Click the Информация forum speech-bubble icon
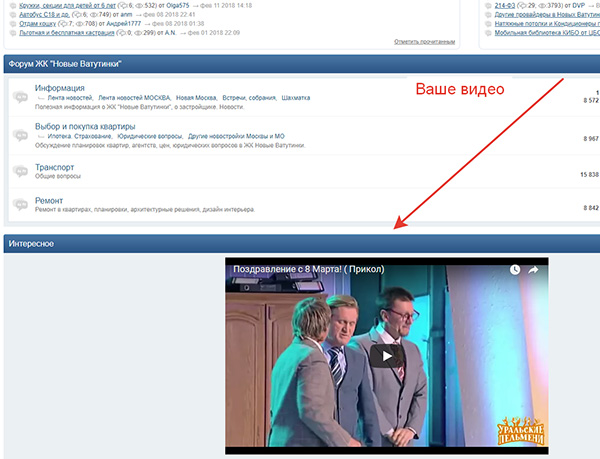The width and height of the screenshot is (600, 459). point(20,96)
